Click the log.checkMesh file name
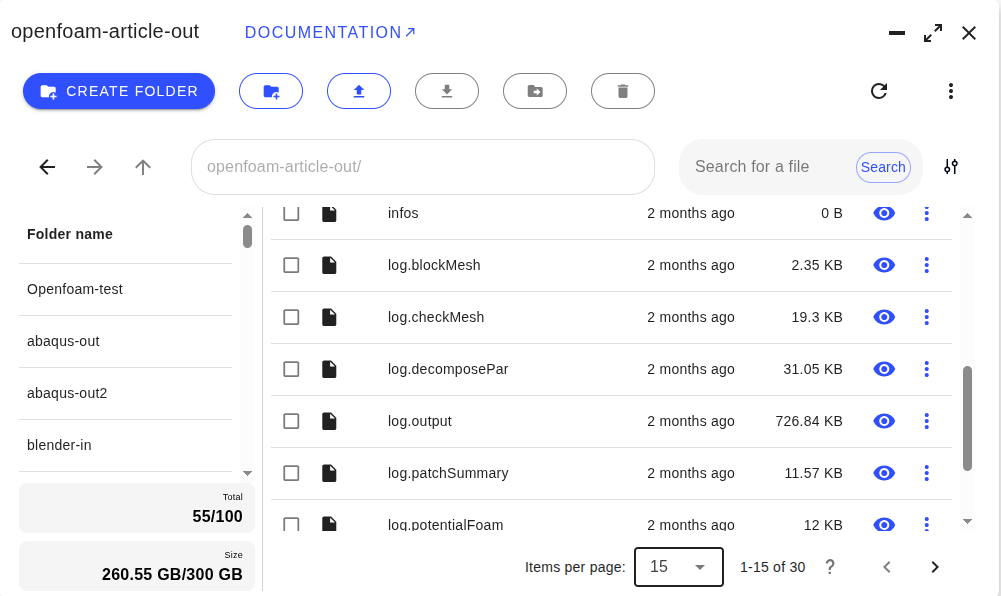 pos(436,317)
